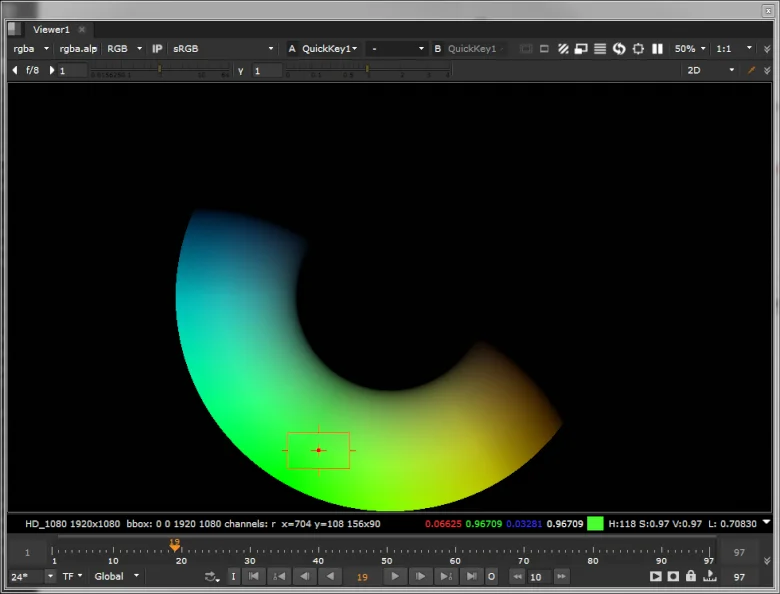780x594 pixels.
Task: Click the viewer capture icon
Action: point(673,576)
